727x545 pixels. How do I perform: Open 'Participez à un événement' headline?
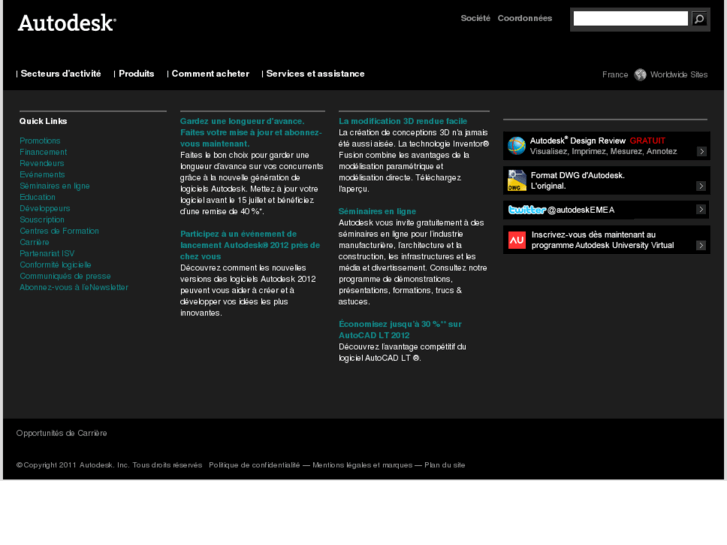(250, 245)
